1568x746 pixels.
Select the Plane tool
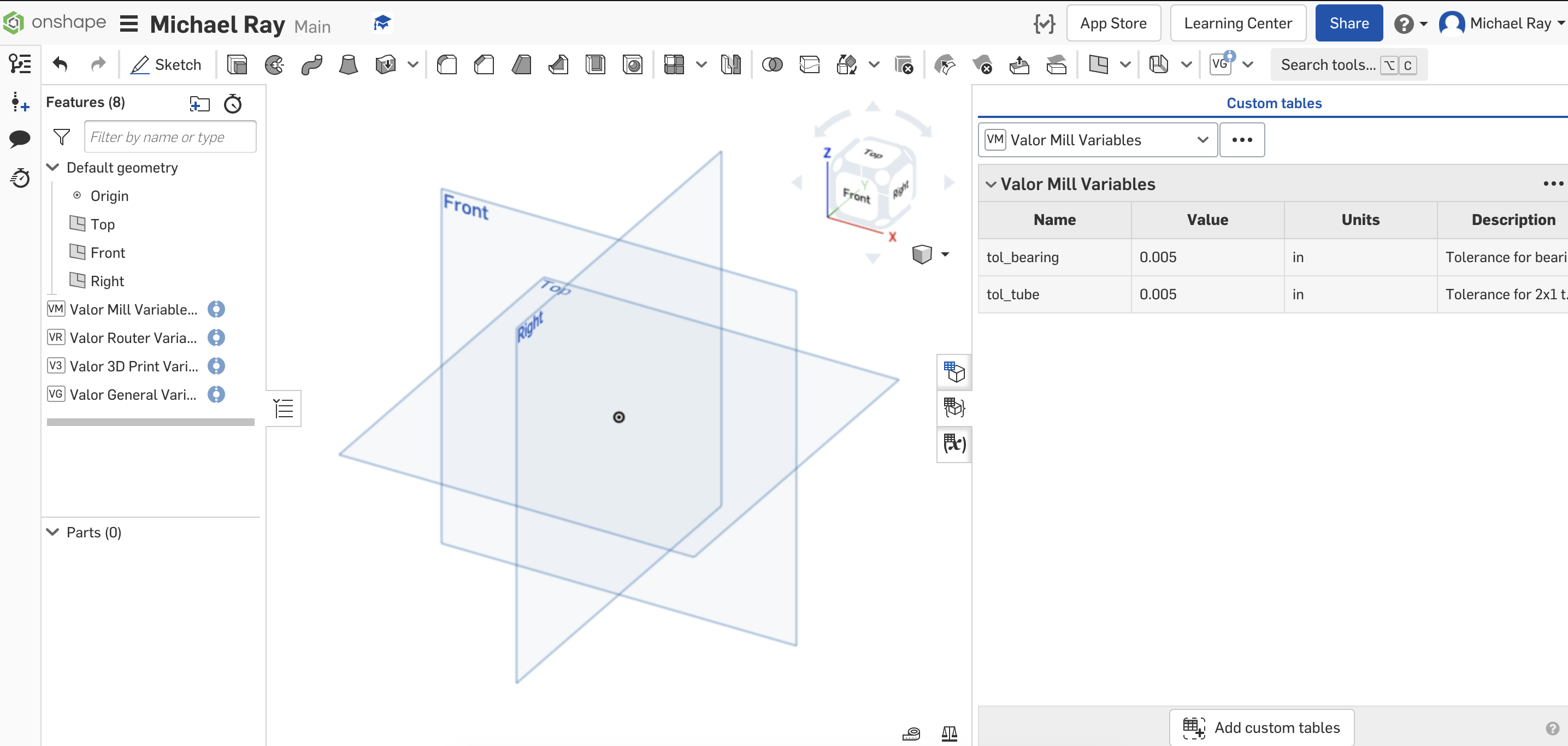[x=1098, y=64]
